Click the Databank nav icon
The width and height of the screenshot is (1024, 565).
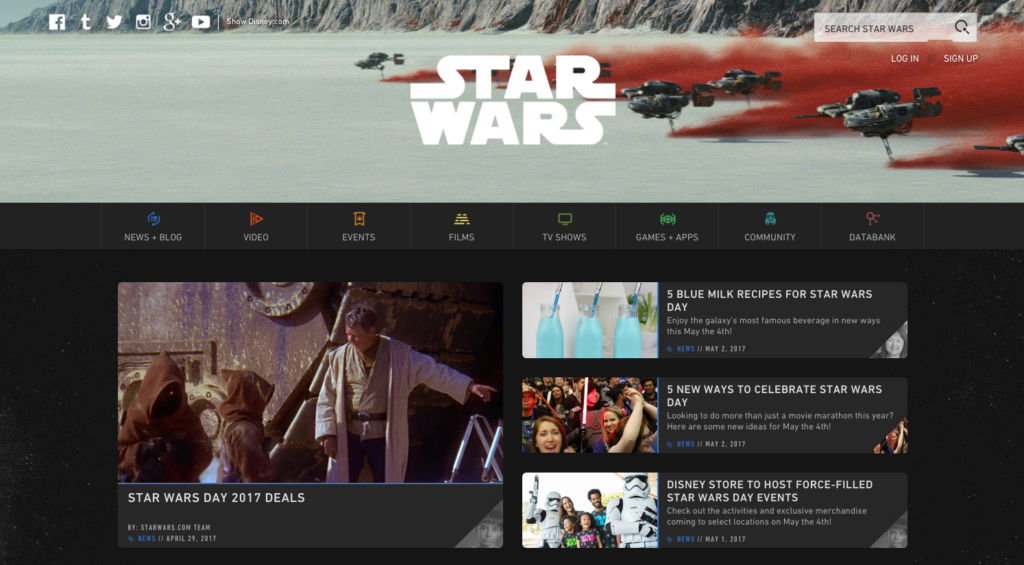coord(872,219)
